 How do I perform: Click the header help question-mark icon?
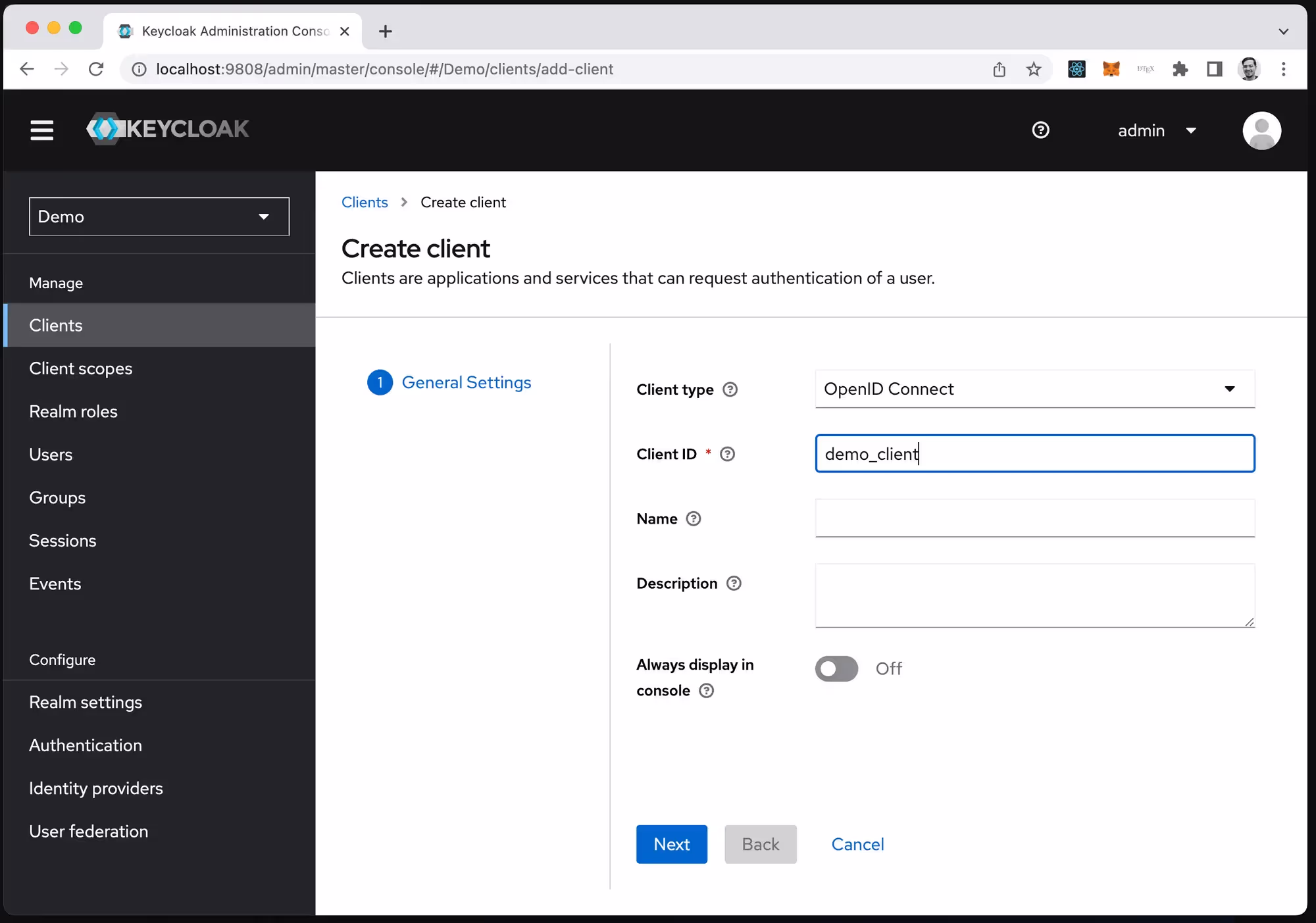click(1040, 130)
